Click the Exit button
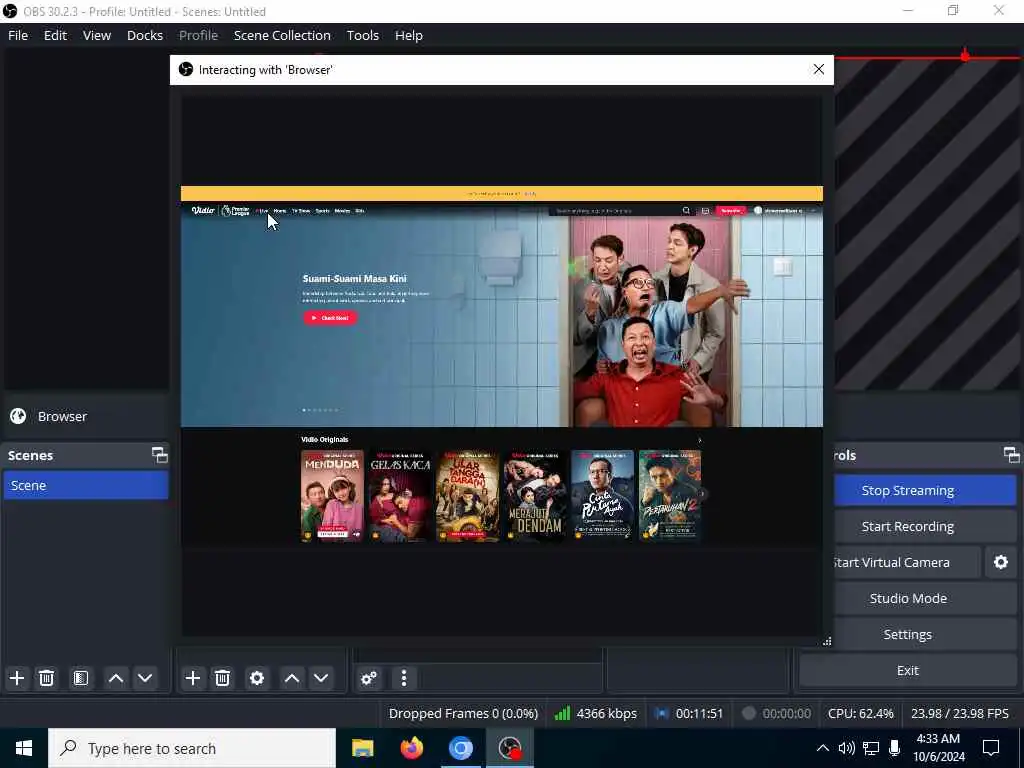 (x=908, y=670)
